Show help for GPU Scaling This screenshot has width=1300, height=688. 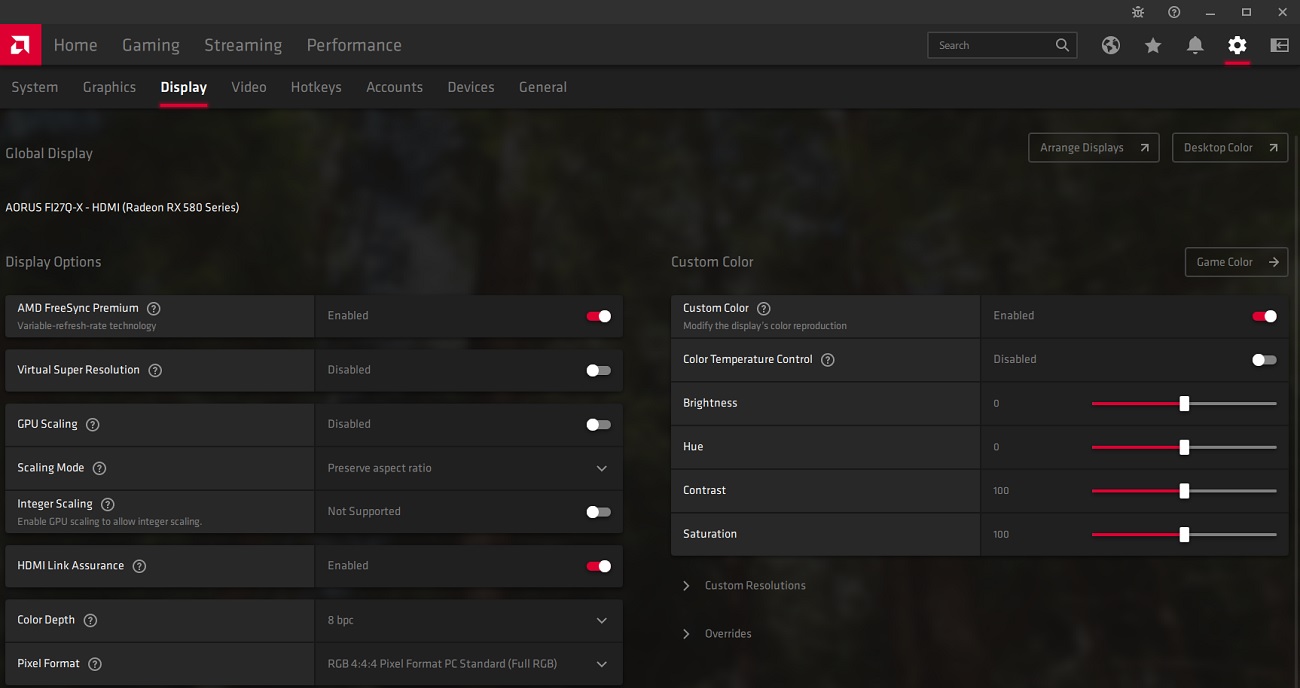point(93,424)
